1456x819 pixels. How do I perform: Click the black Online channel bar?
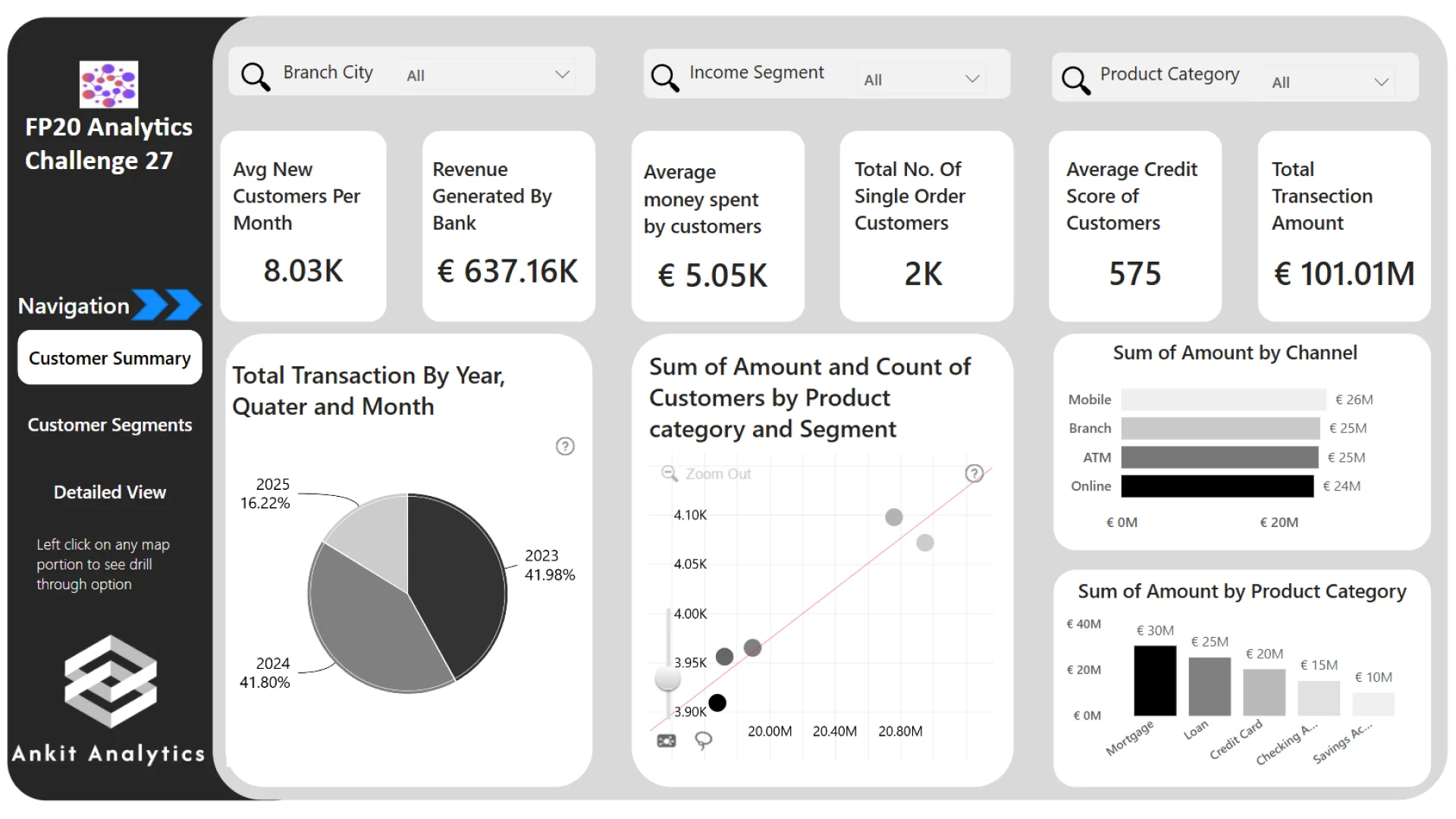[x=1217, y=486]
